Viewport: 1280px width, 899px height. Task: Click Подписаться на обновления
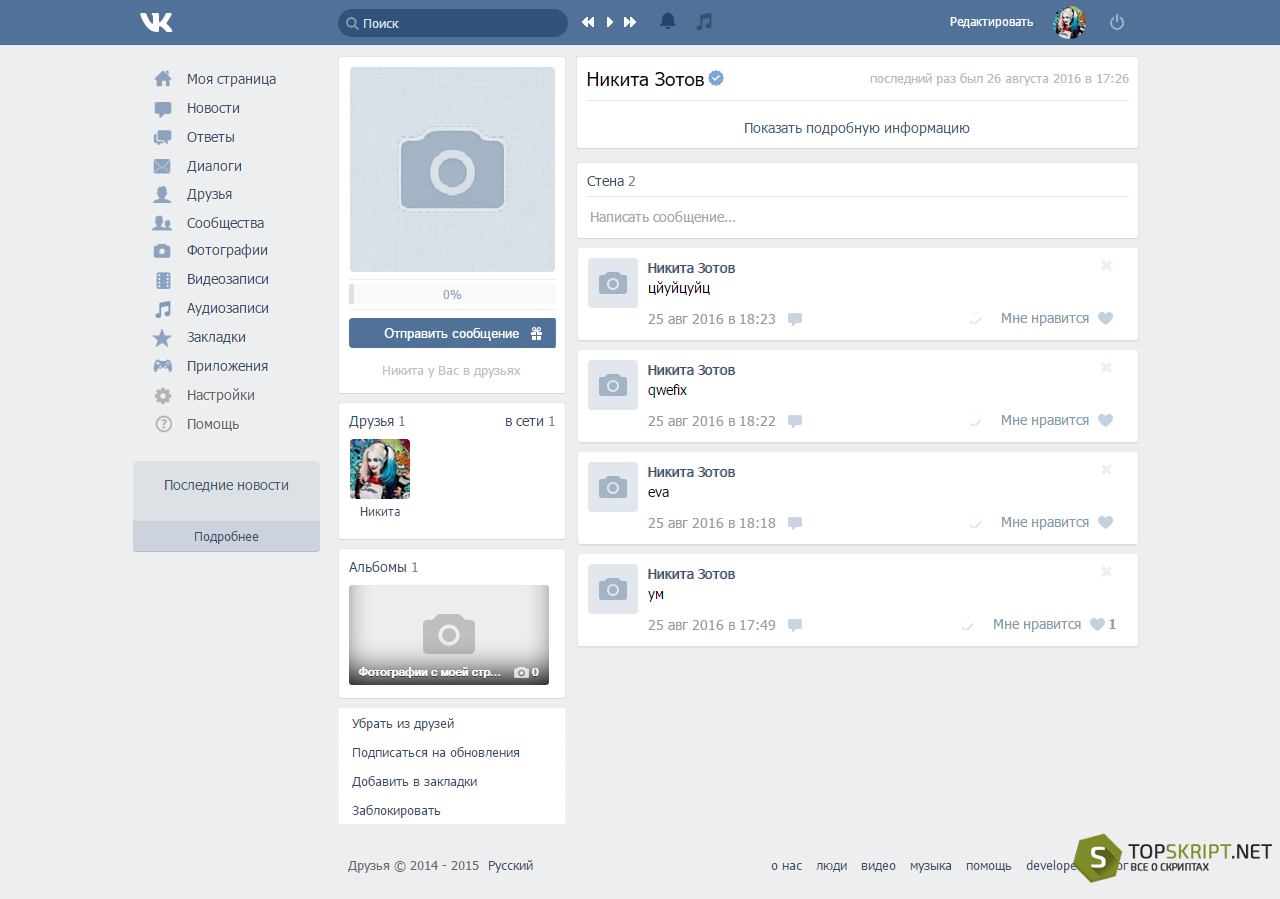pos(436,752)
